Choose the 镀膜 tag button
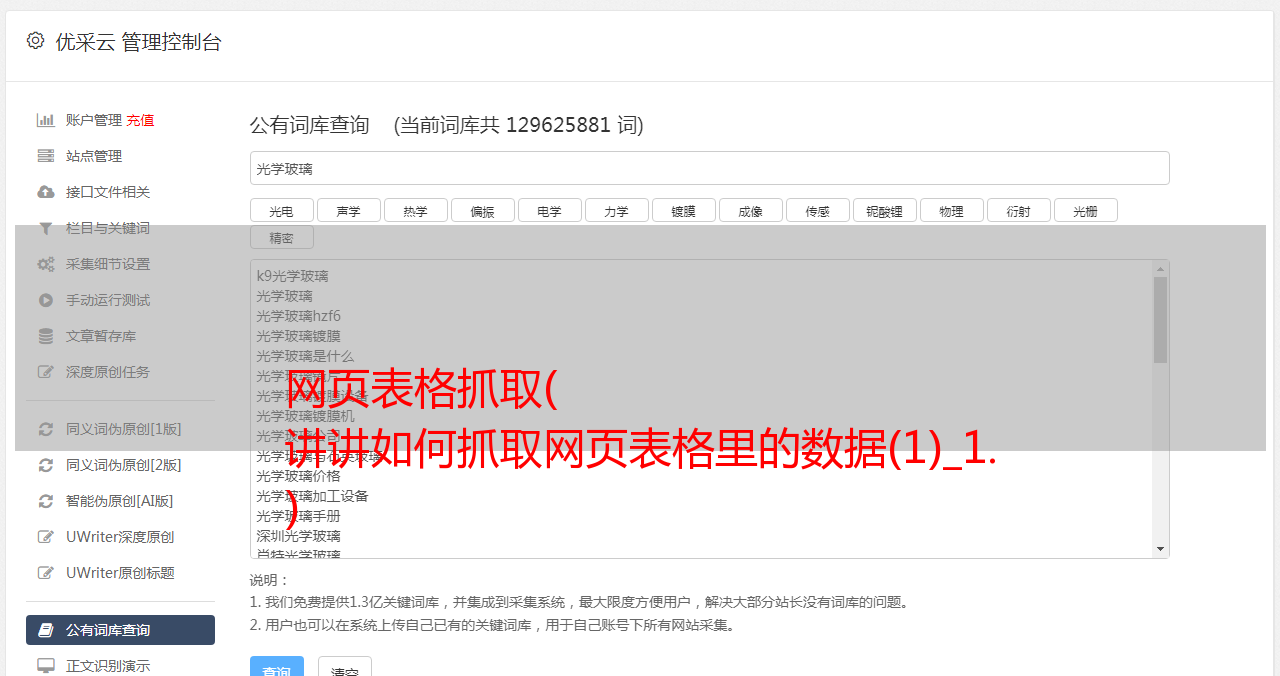Viewport: 1280px width, 676px height. [x=684, y=210]
